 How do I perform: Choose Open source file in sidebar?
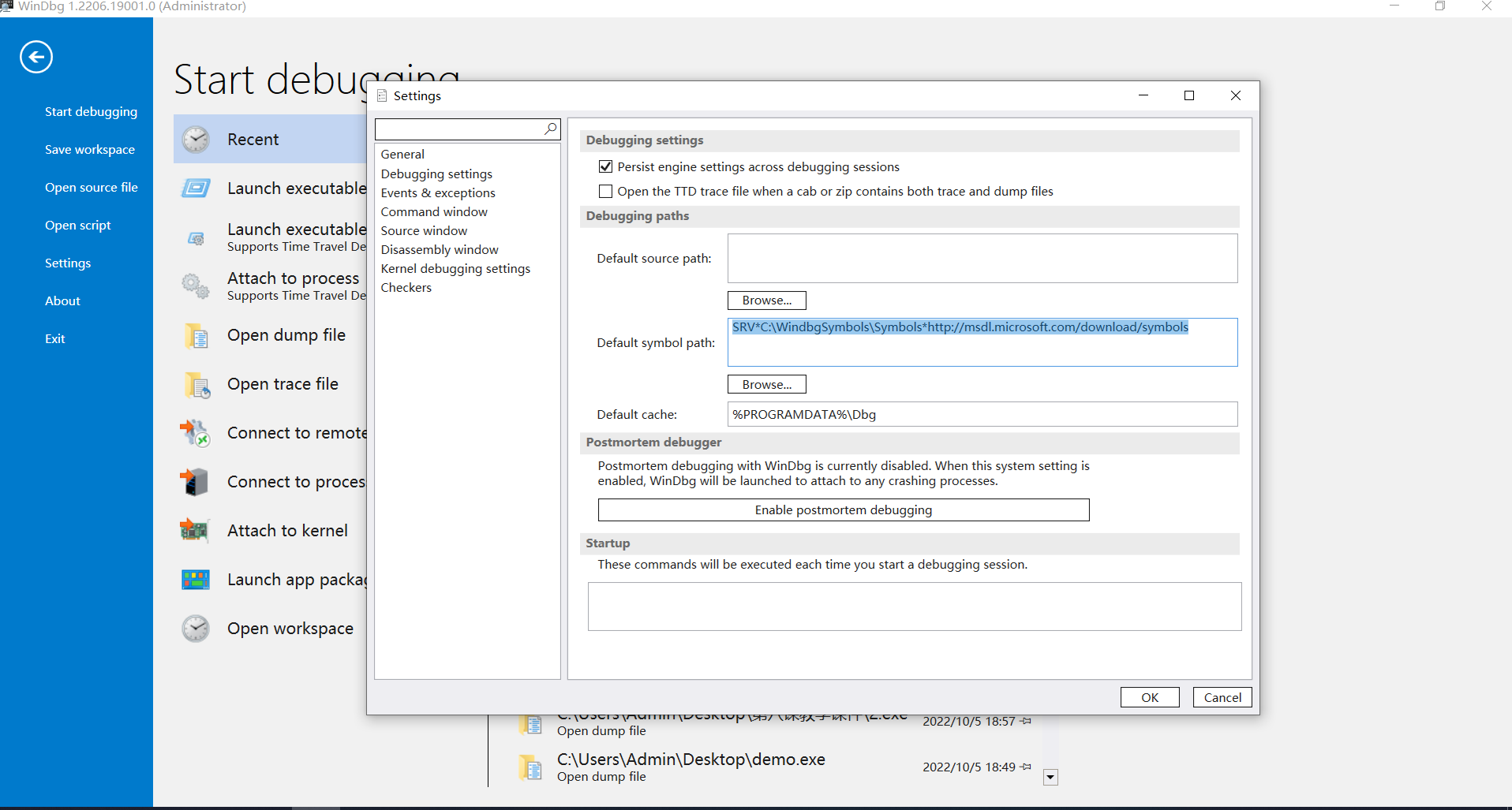point(92,188)
